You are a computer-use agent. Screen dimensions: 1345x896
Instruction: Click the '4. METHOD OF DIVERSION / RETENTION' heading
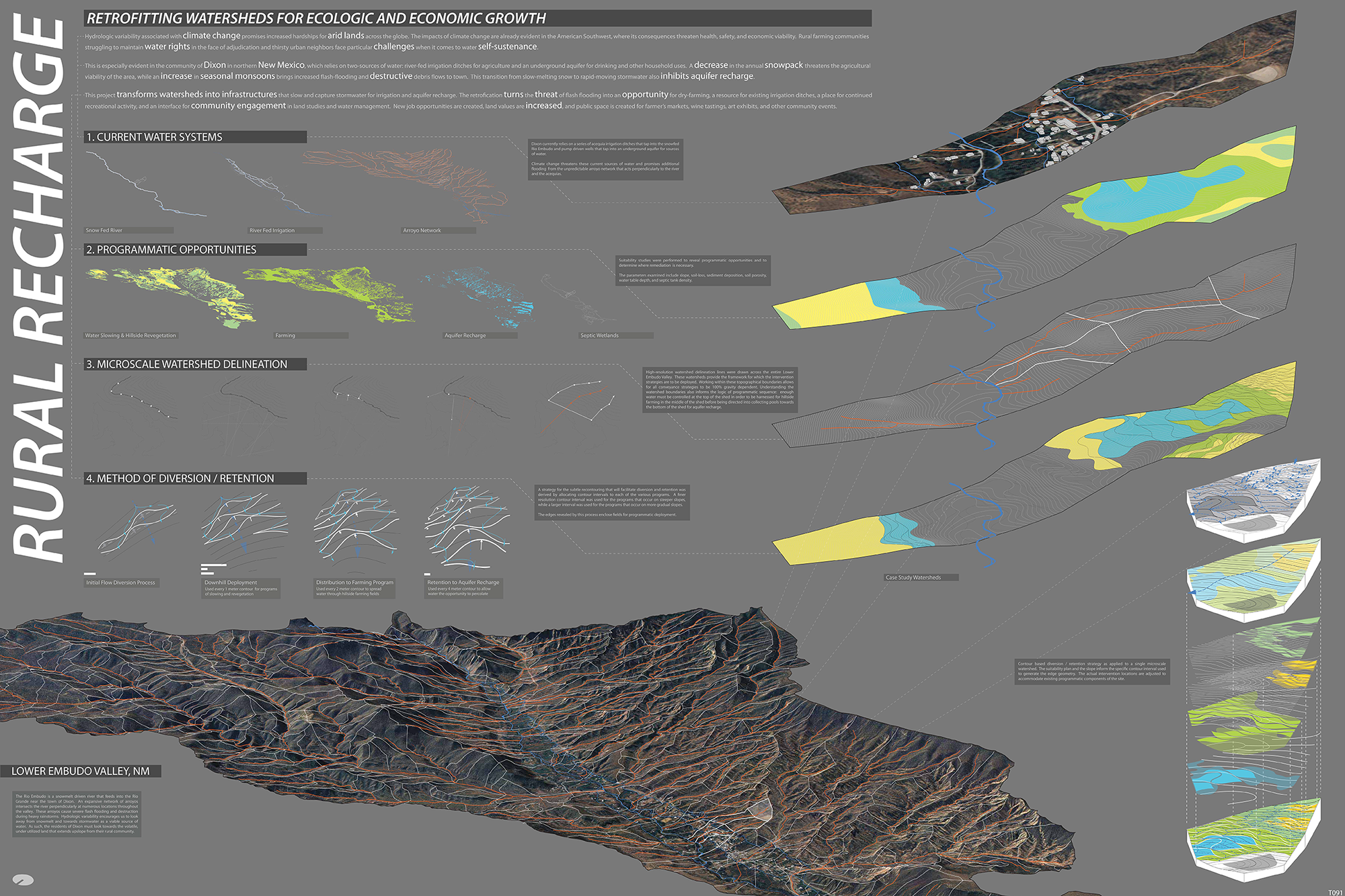[180, 479]
